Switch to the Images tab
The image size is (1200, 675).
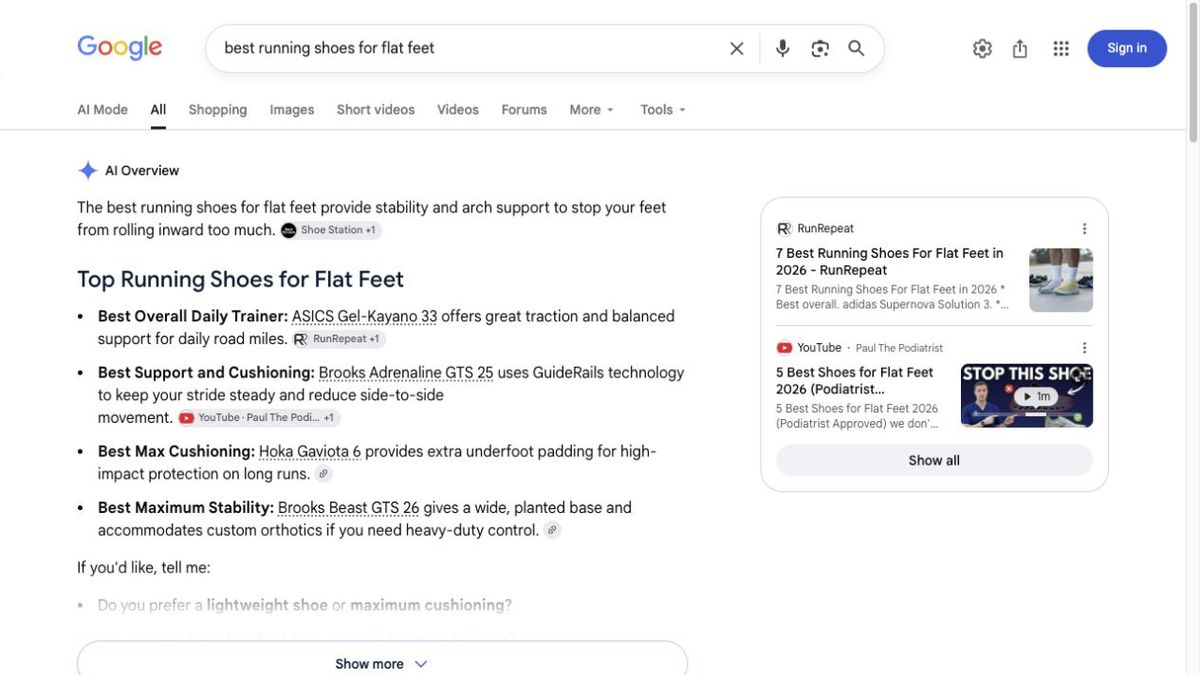[x=291, y=110]
